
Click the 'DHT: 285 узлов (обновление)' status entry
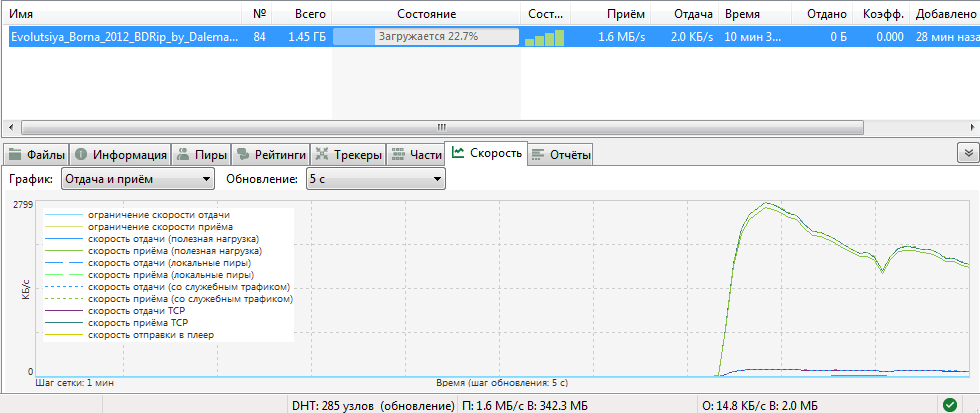click(373, 406)
